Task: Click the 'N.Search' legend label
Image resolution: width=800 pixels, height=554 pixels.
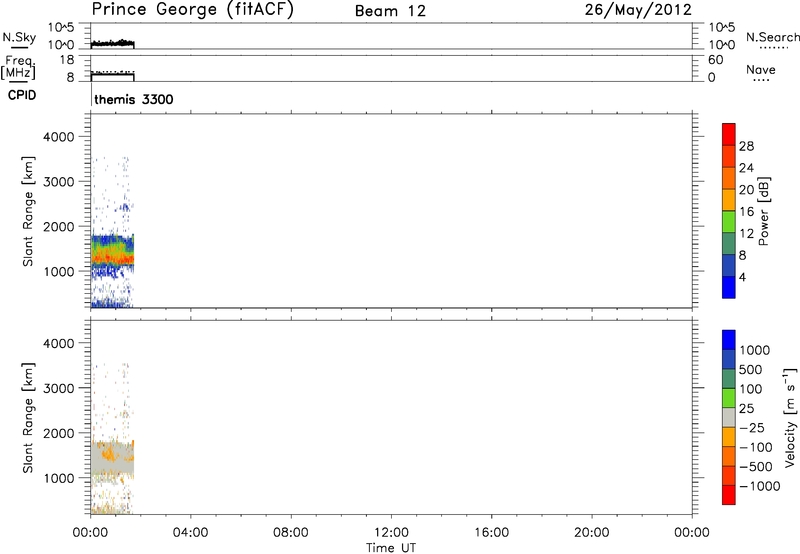Action: point(772,37)
